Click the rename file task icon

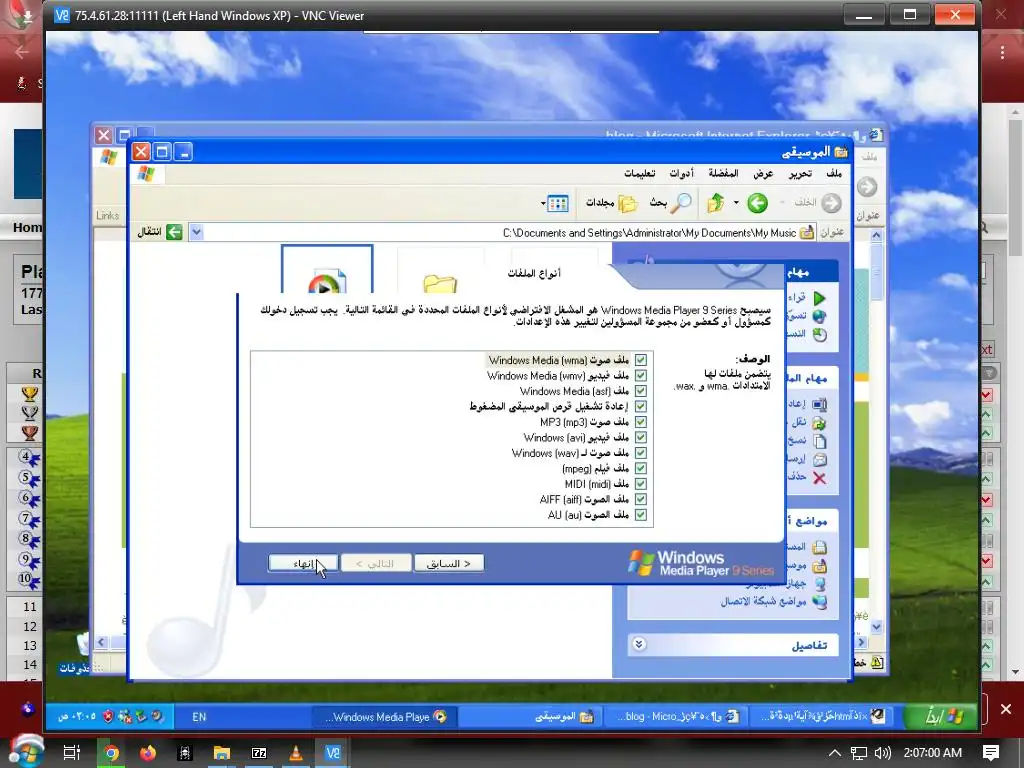coord(819,404)
